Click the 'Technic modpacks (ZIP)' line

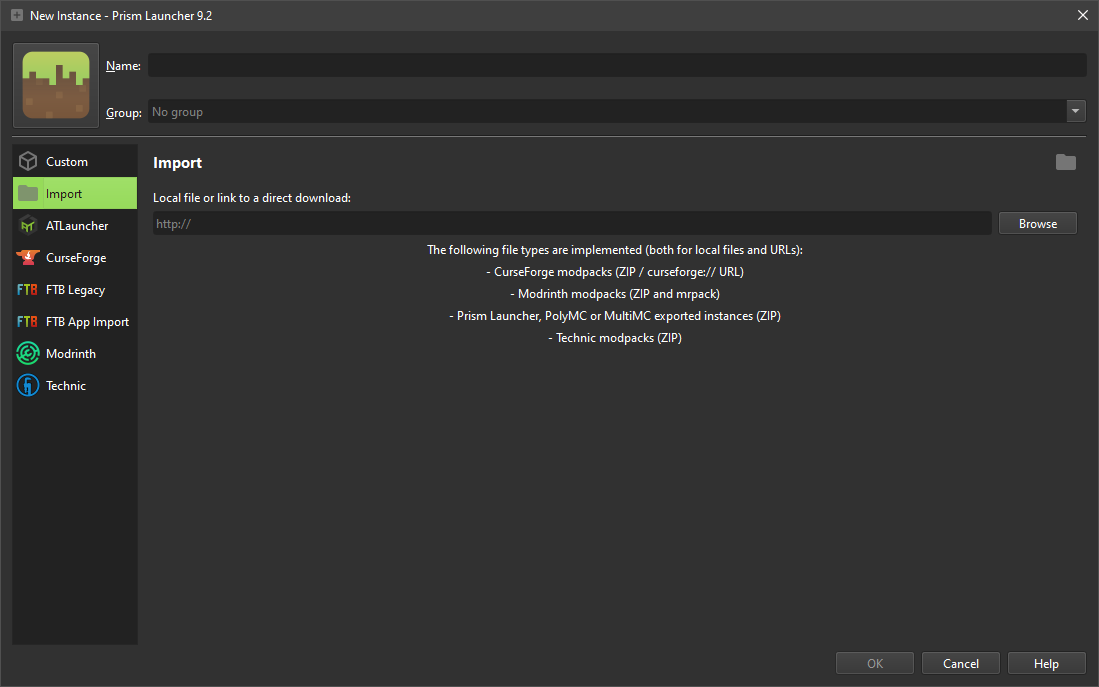pos(615,338)
